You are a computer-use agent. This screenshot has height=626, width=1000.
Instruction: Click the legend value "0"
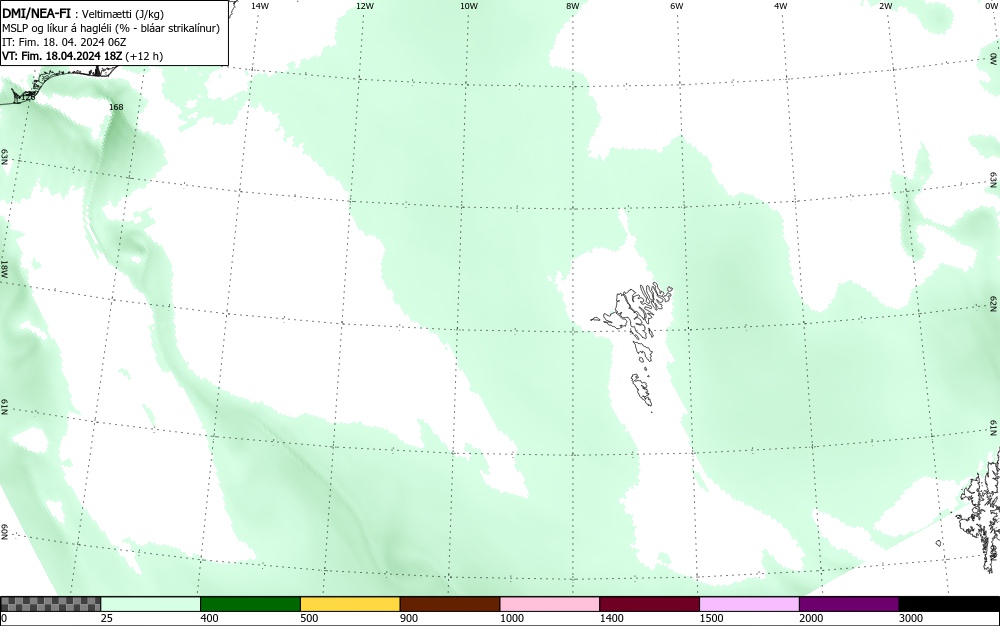point(4,618)
